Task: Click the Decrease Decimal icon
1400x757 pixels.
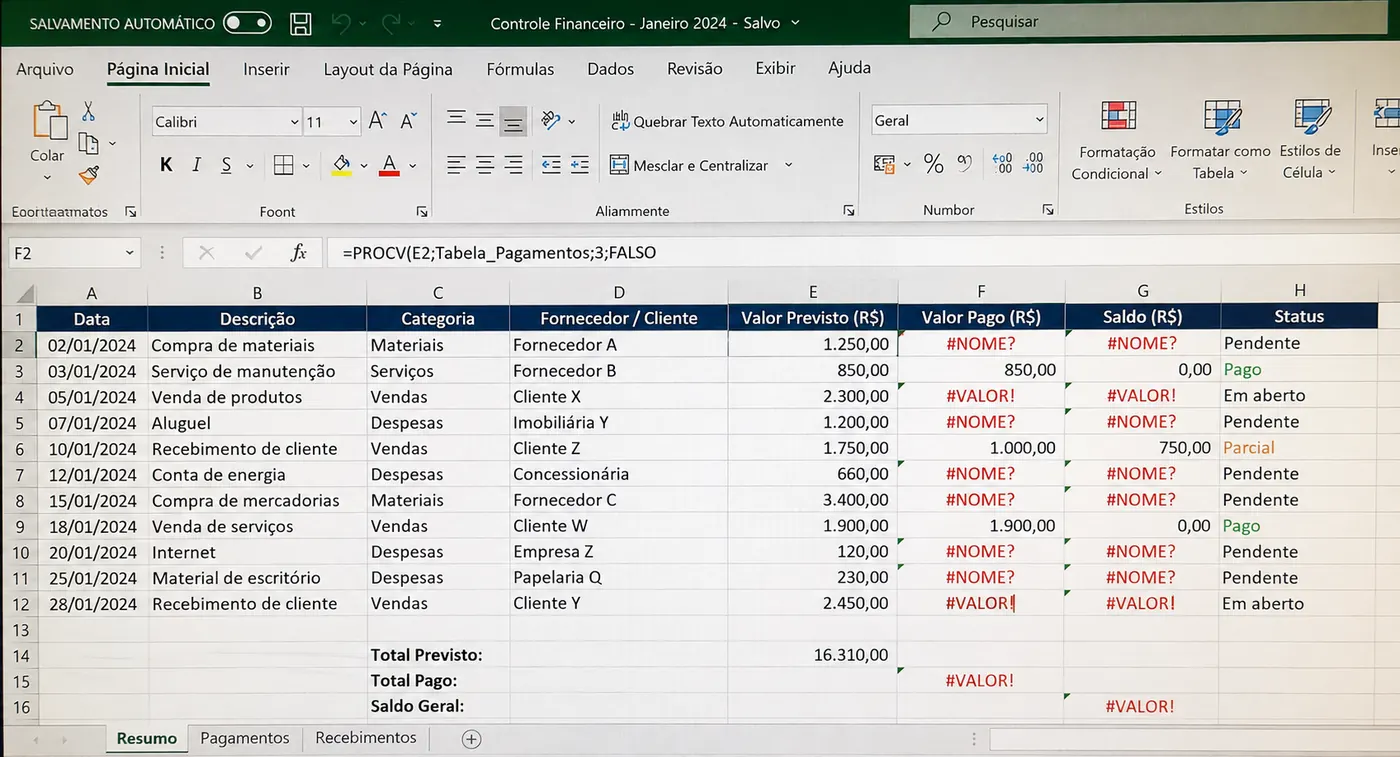Action: 1034,163
